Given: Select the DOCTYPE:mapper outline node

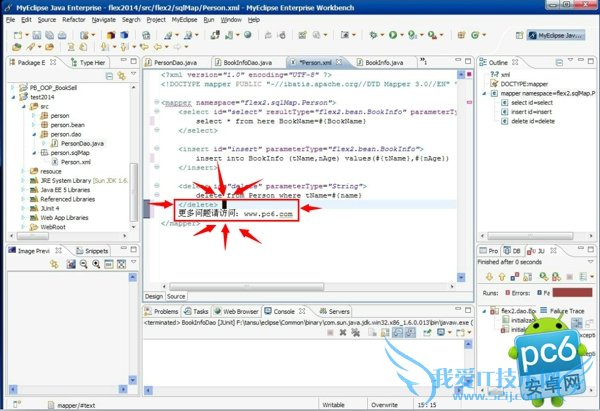Looking at the screenshot, I should (521, 84).
